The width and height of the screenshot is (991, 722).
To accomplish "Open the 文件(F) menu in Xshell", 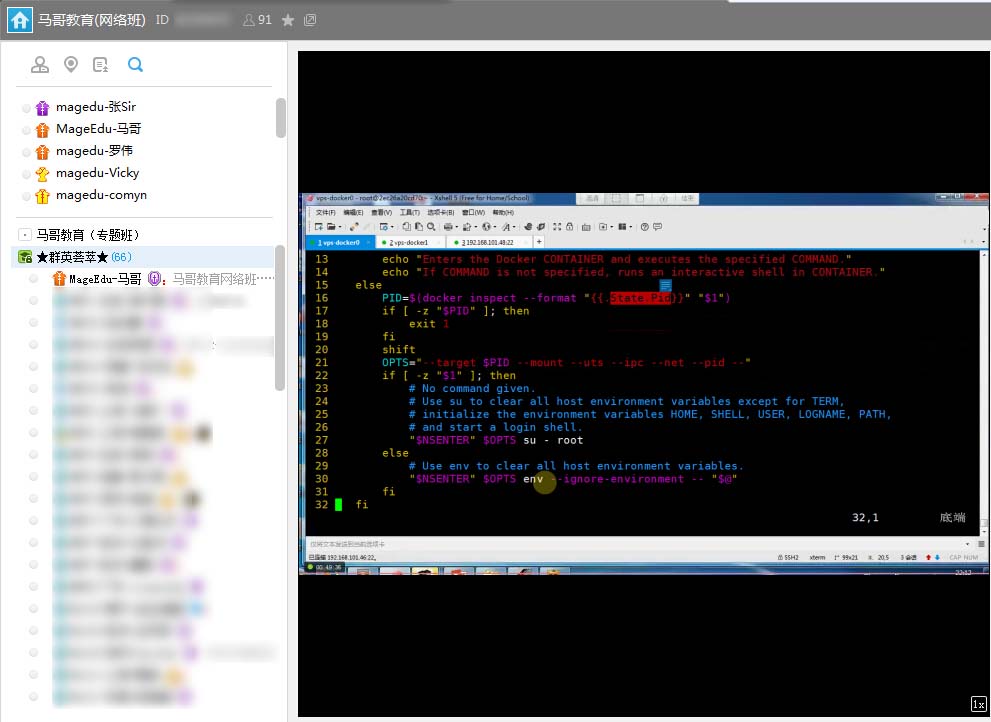I will [x=325, y=212].
